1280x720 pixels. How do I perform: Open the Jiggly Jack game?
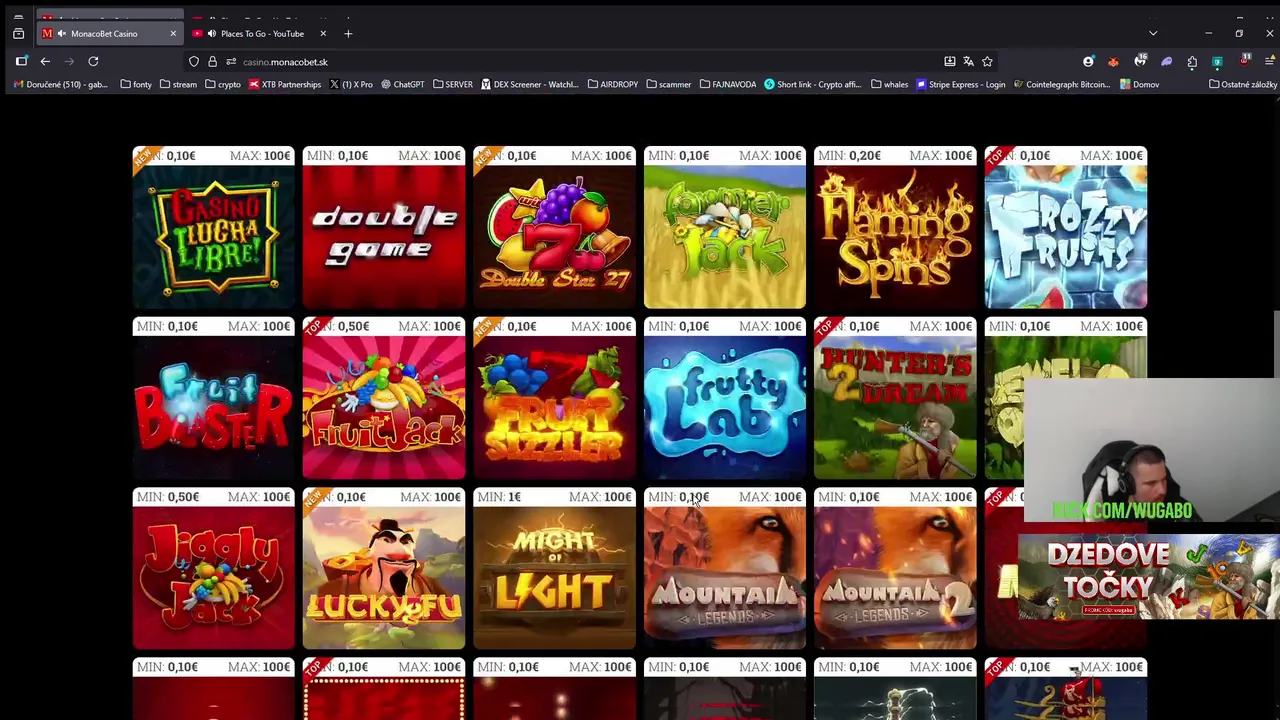click(x=214, y=569)
